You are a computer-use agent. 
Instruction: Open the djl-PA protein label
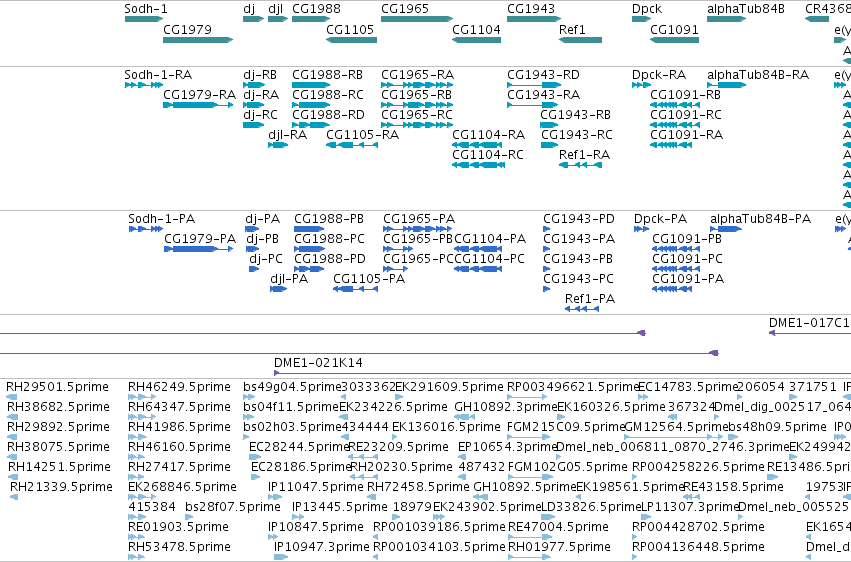click(289, 279)
